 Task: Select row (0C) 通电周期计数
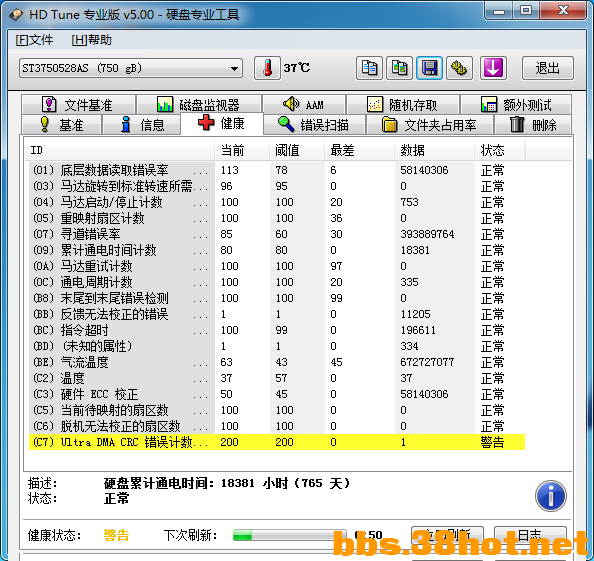click(277, 282)
